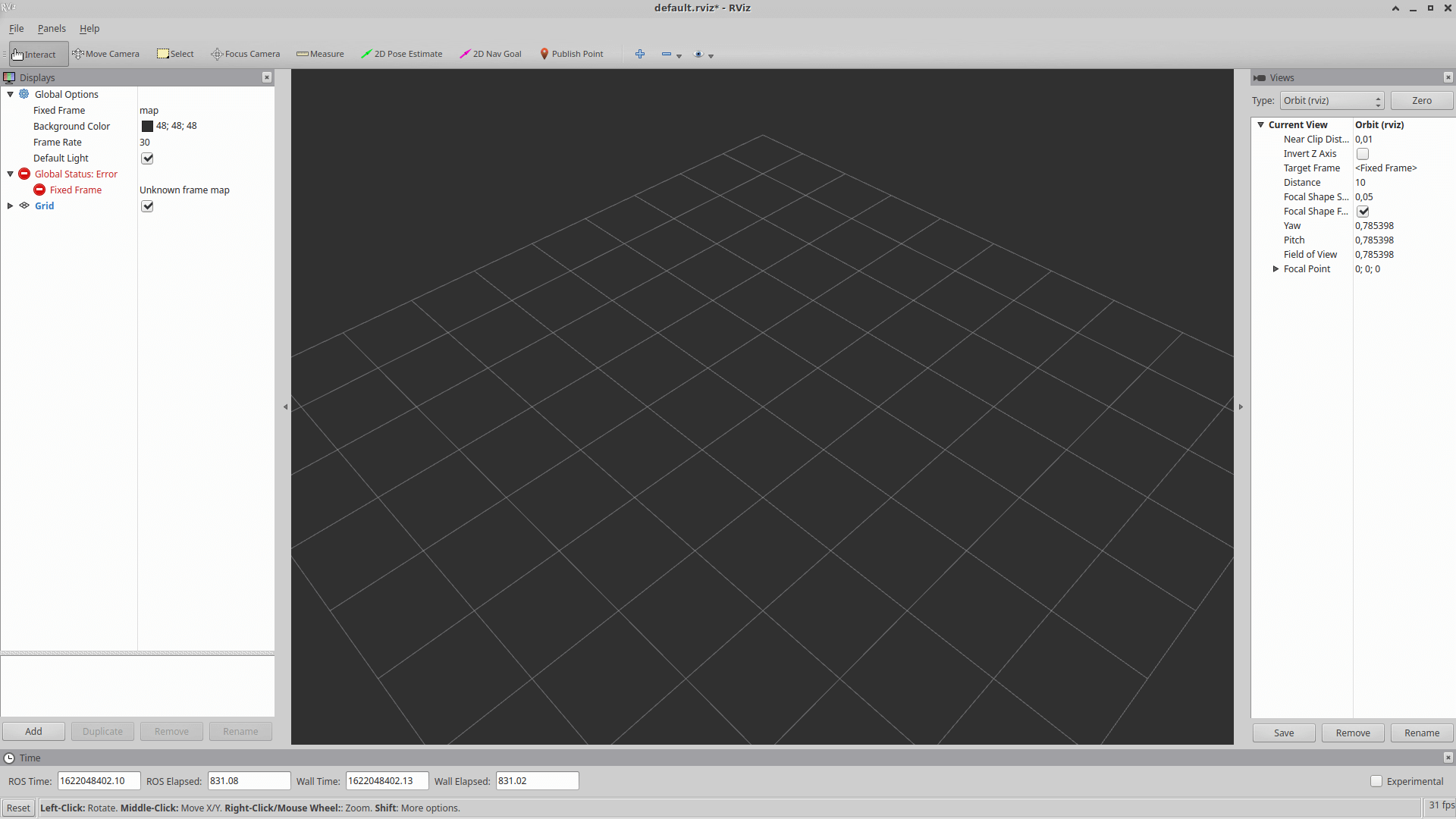Expand the Global Options tree item

click(10, 93)
